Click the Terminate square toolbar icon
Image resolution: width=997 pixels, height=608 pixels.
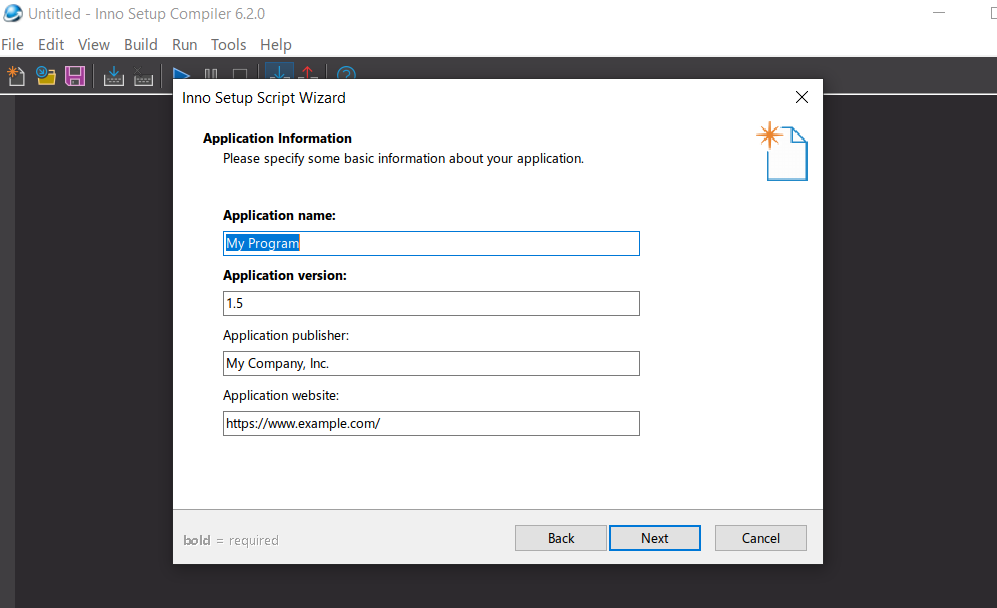coord(240,74)
